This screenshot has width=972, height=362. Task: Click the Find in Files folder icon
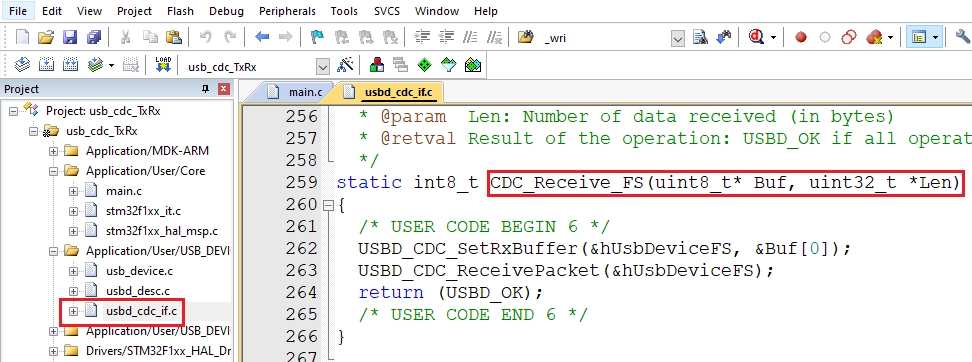526,37
